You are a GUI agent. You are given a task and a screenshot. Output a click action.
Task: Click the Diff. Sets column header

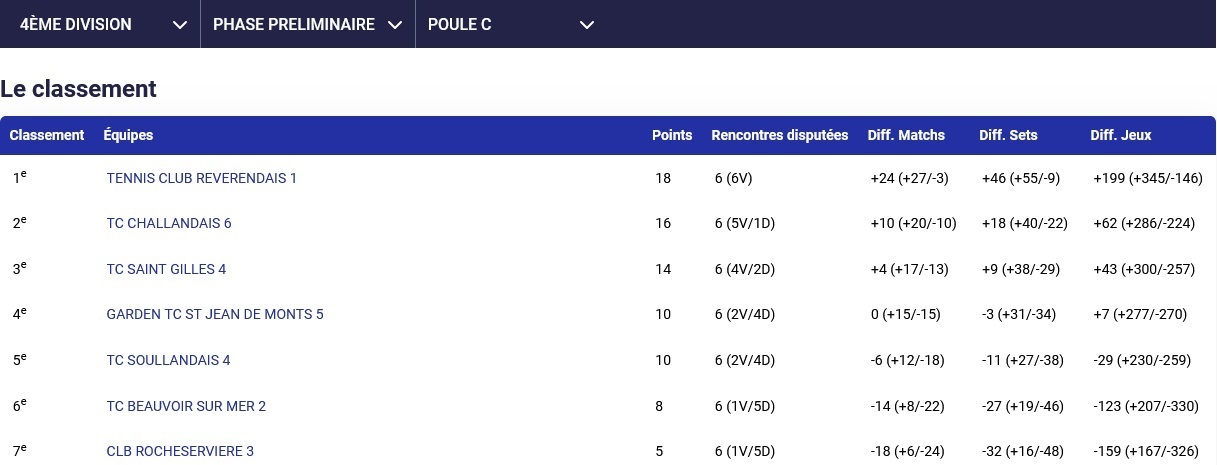coord(1008,135)
